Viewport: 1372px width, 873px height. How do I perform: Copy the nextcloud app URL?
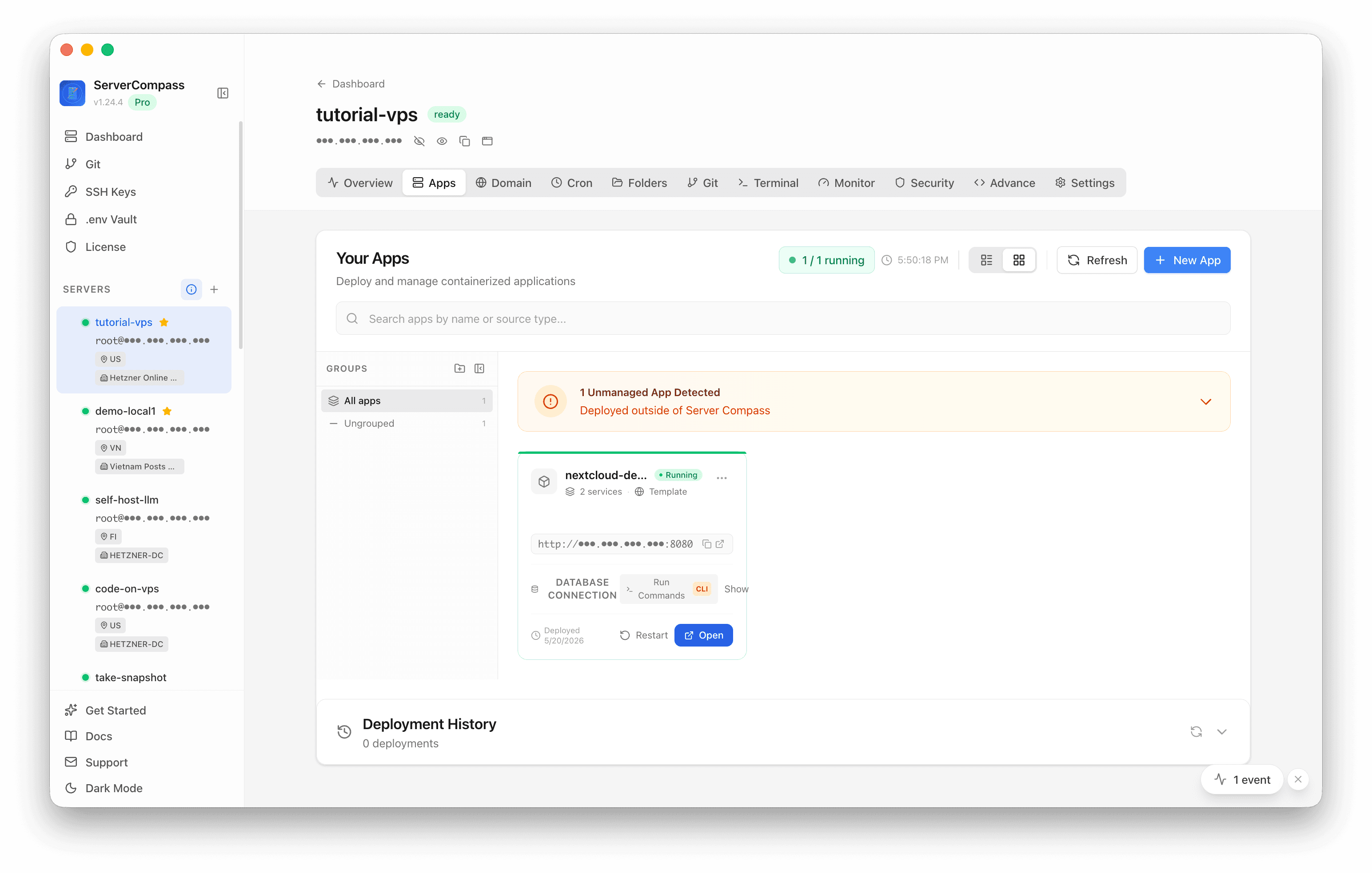pos(706,544)
